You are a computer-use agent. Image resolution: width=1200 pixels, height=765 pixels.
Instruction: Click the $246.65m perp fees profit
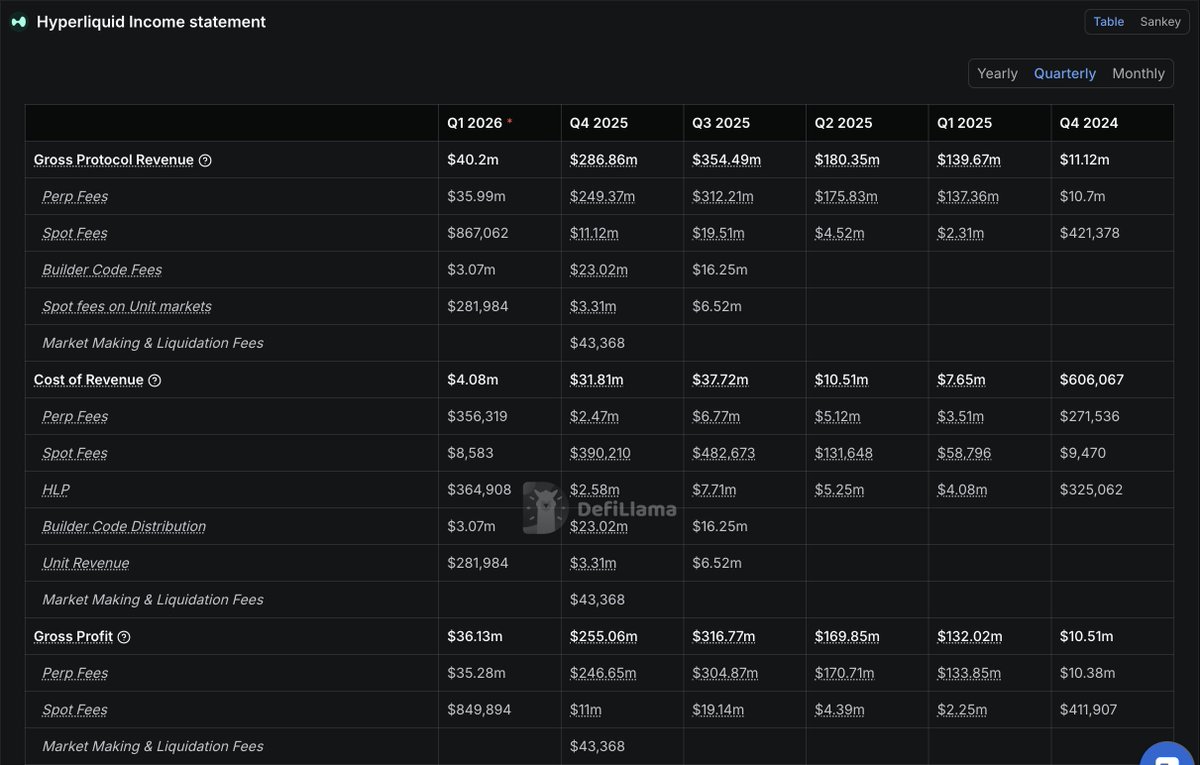[x=603, y=673]
